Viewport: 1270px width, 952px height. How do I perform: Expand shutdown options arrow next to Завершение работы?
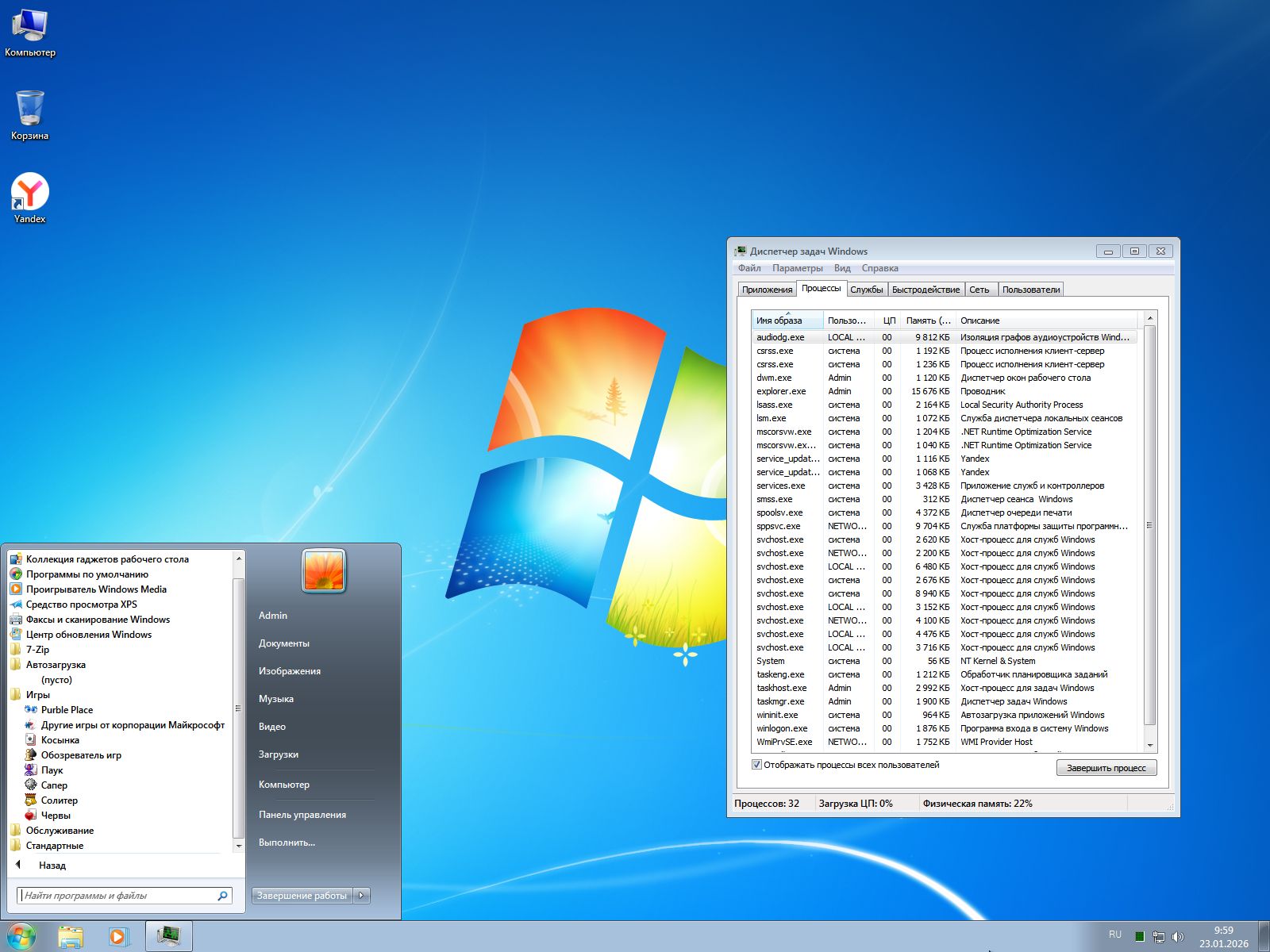coord(361,895)
